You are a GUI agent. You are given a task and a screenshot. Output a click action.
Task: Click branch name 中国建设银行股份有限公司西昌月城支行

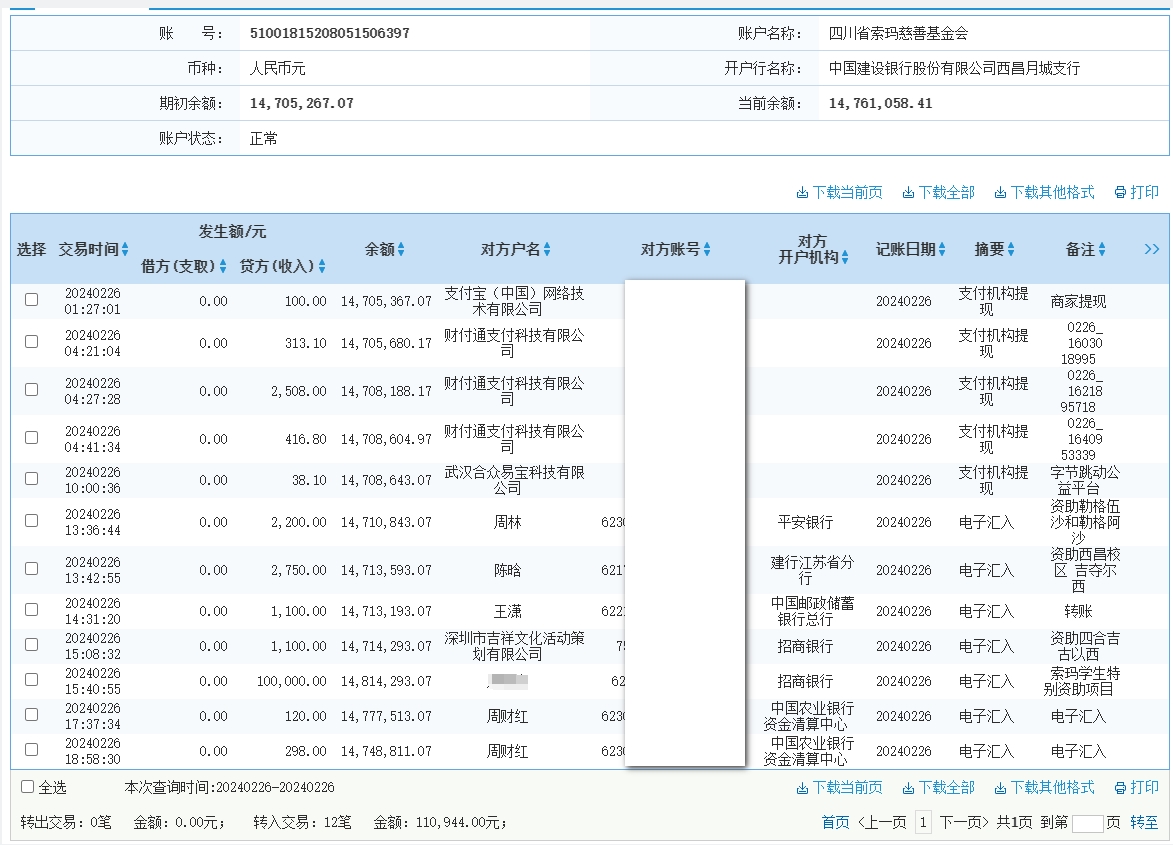(x=954, y=68)
